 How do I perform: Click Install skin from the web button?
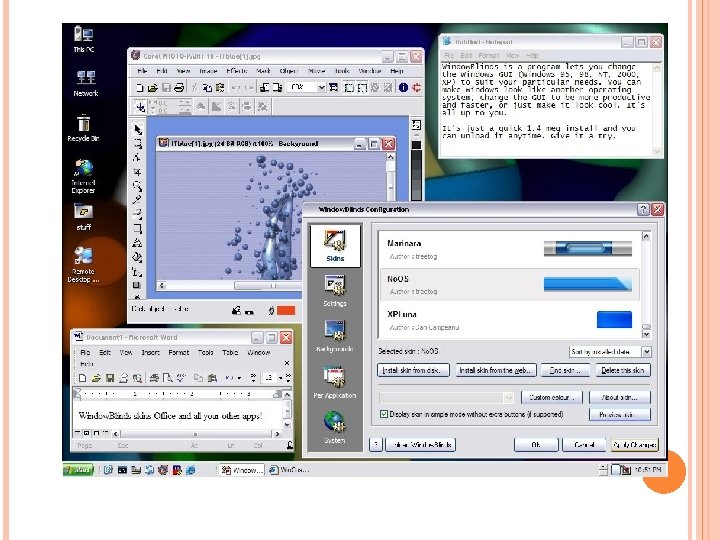[496, 370]
